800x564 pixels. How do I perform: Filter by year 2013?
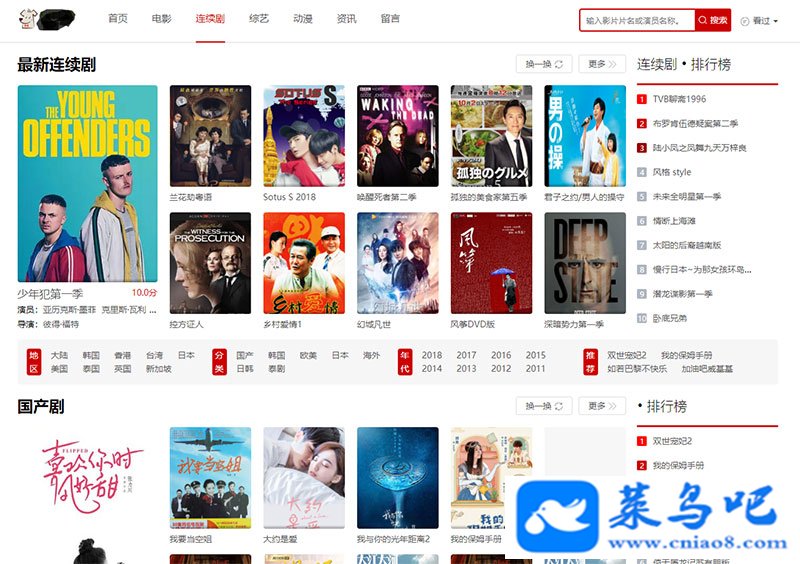click(466, 369)
